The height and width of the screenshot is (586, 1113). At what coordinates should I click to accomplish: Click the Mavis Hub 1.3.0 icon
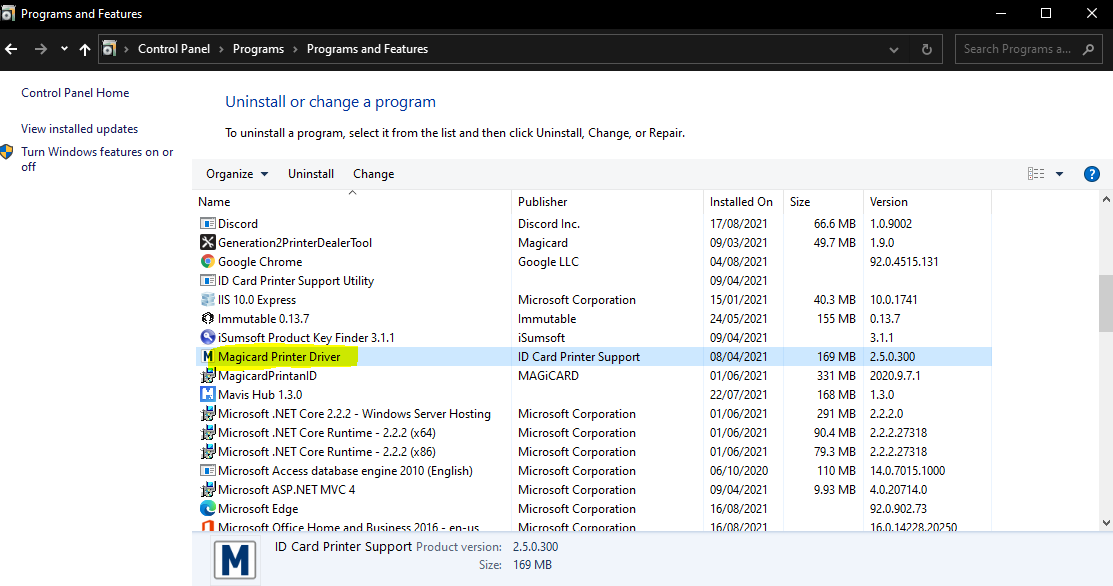click(x=207, y=394)
